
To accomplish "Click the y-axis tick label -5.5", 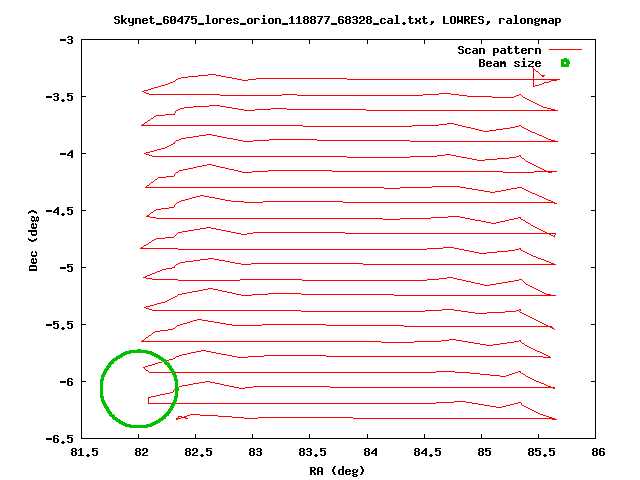I will click(x=60, y=325).
